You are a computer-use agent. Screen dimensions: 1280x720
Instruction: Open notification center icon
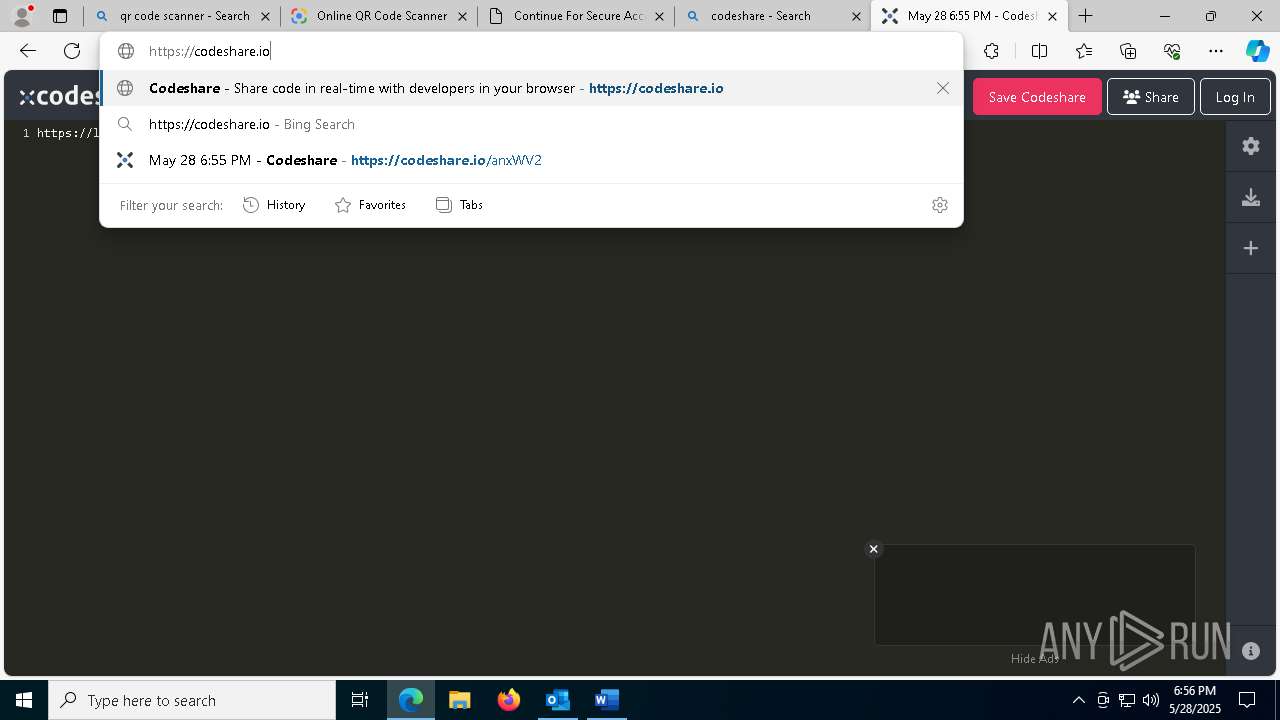click(1247, 700)
